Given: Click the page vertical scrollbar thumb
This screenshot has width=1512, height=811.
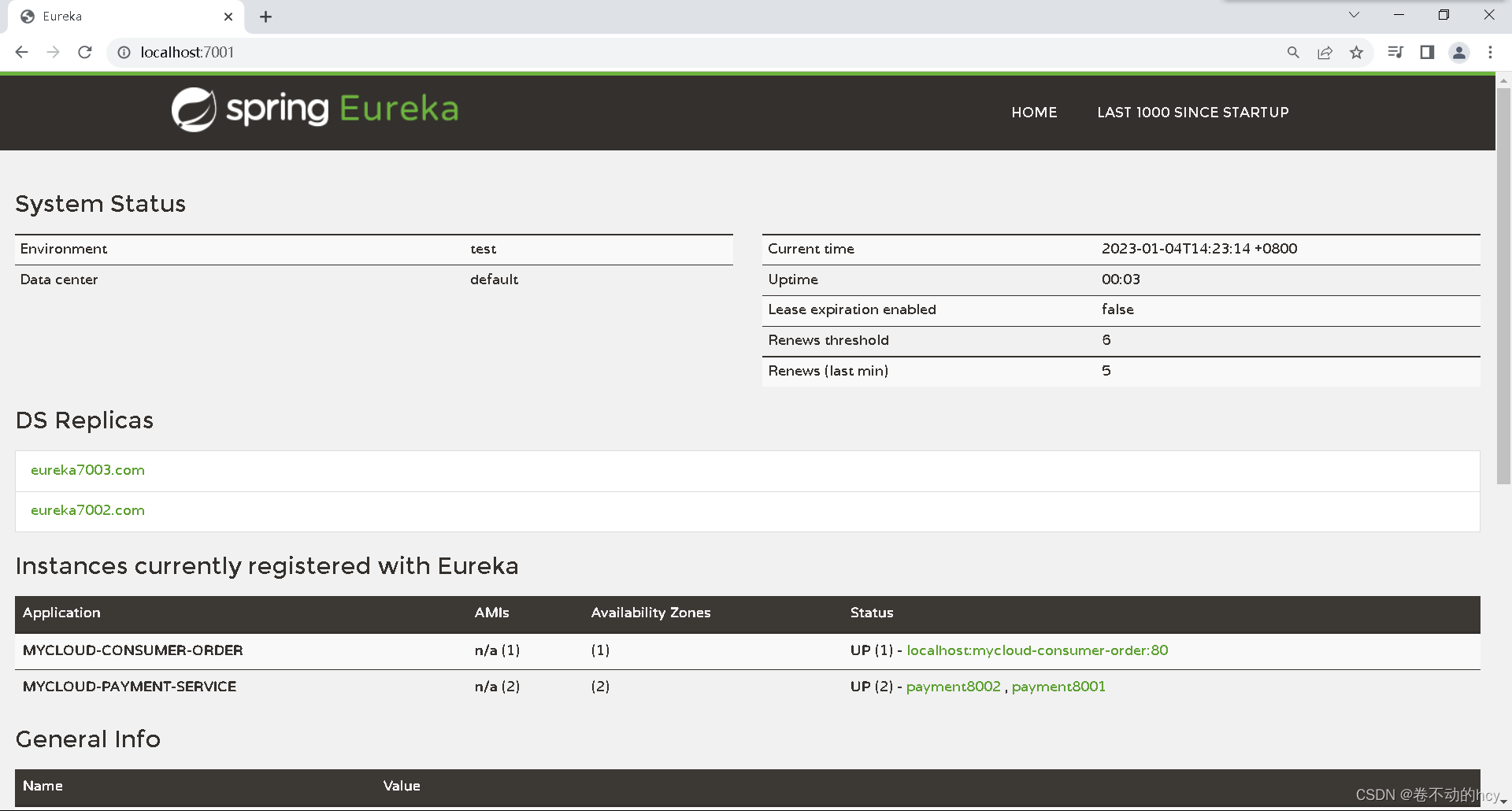Looking at the screenshot, I should [x=1503, y=285].
